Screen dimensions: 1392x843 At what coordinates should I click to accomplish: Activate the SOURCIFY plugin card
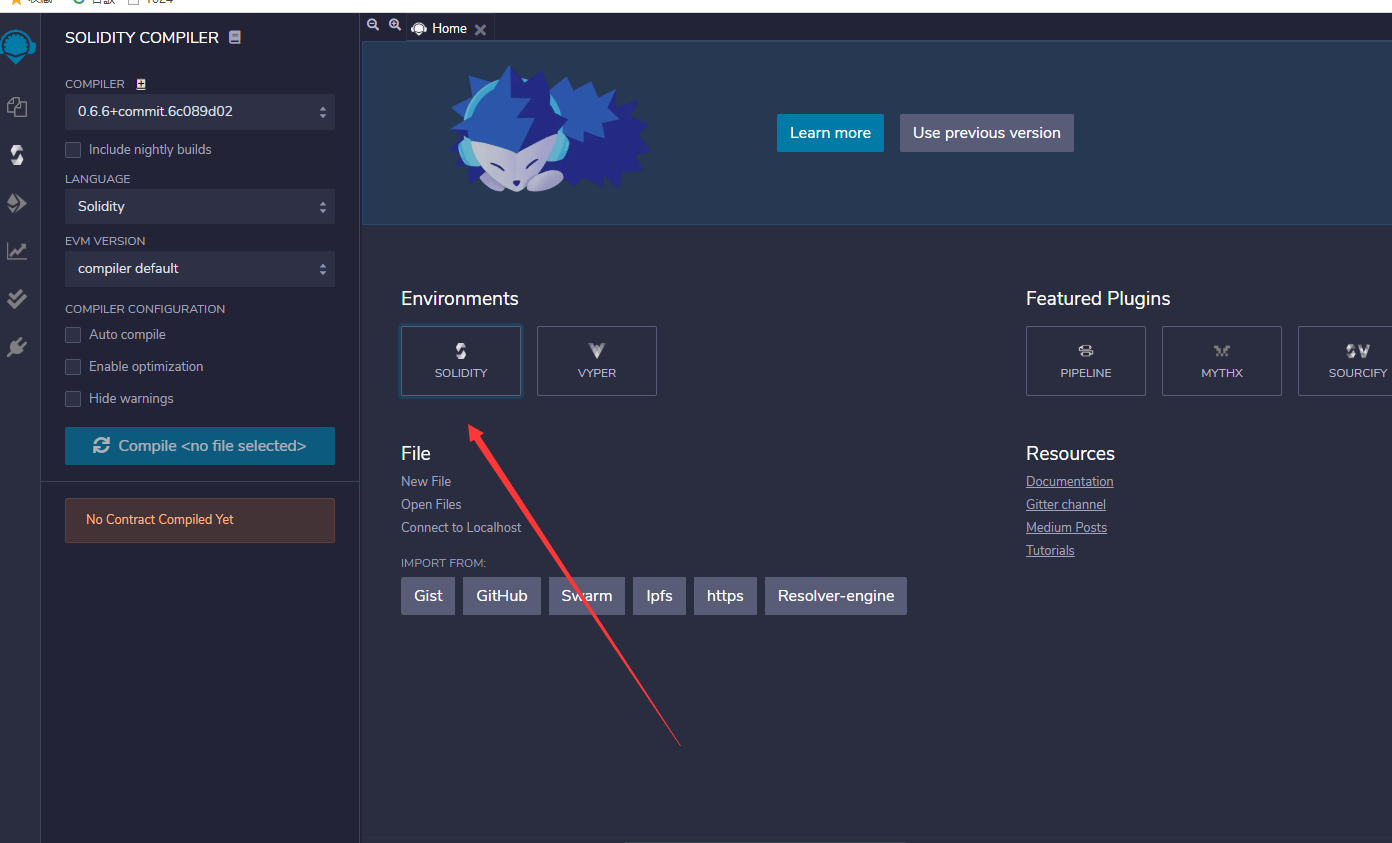tap(1345, 361)
